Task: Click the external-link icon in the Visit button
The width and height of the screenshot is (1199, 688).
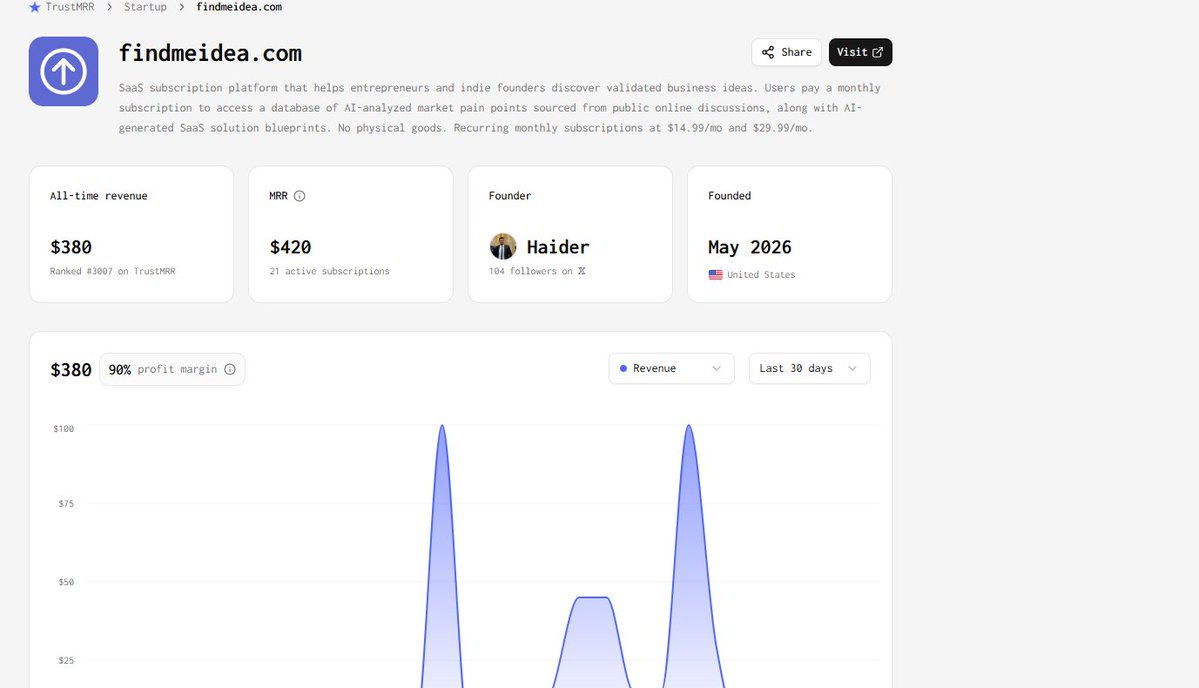Action: (x=878, y=52)
